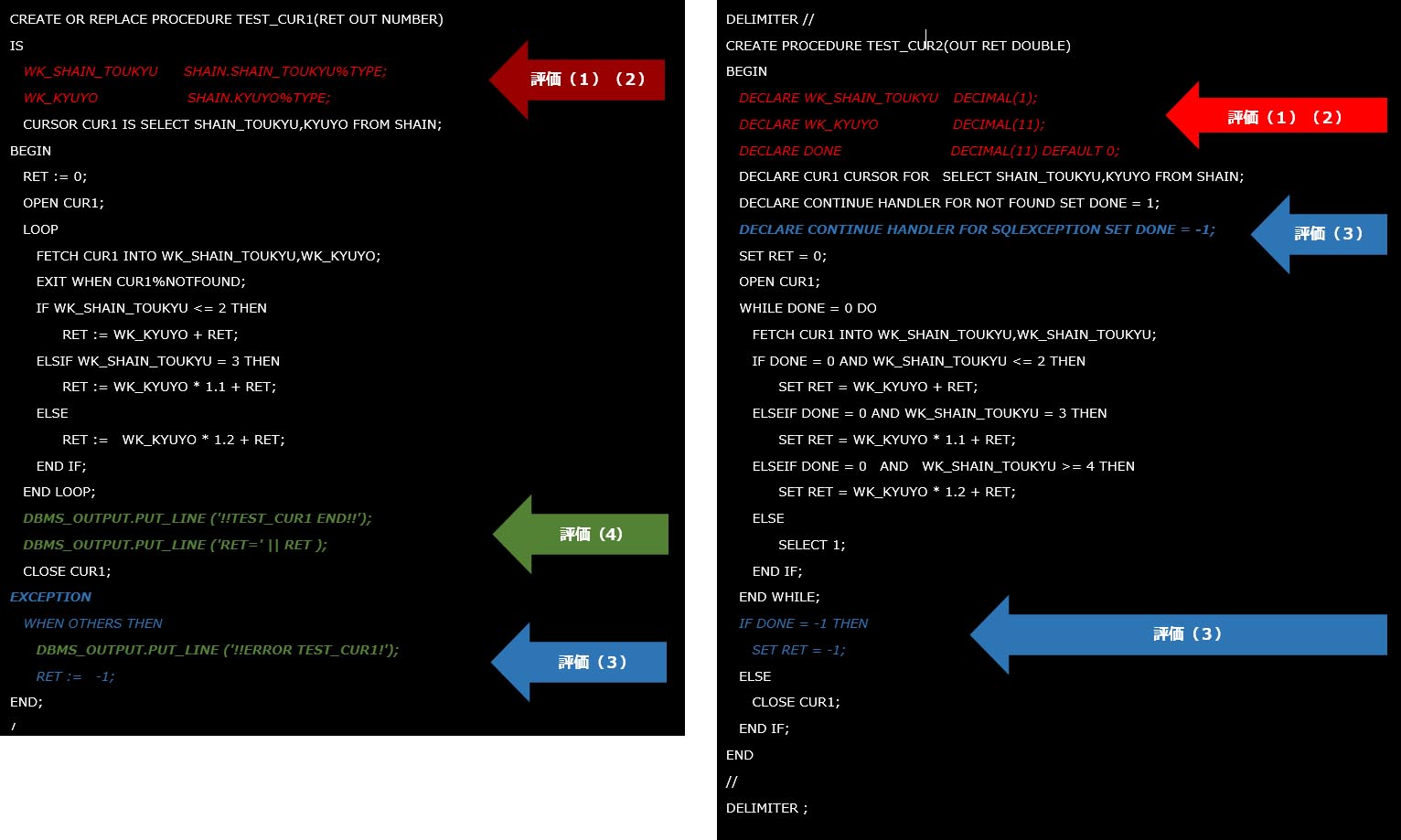
Task: Click the 'WHEN OTHERS THEN' line
Action: tap(92, 623)
